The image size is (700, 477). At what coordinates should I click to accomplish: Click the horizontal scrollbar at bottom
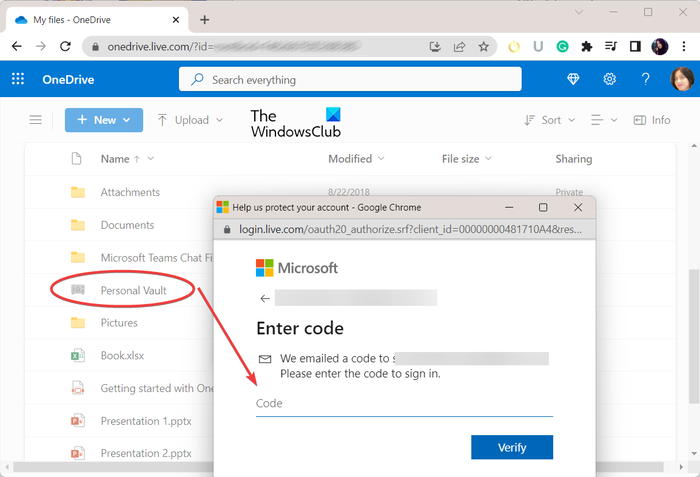pos(337,467)
